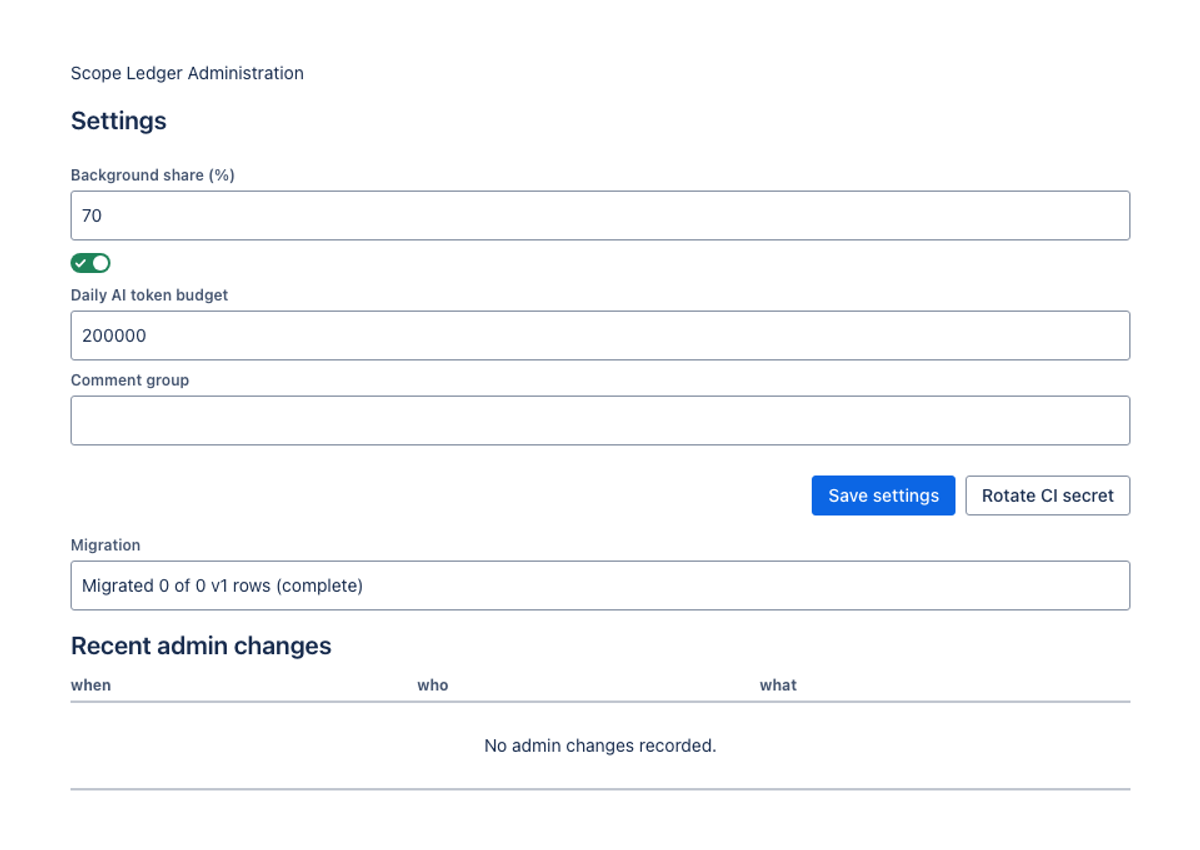Image resolution: width=1200 pixels, height=850 pixels.
Task: Save settings with the blue button
Action: (x=883, y=495)
